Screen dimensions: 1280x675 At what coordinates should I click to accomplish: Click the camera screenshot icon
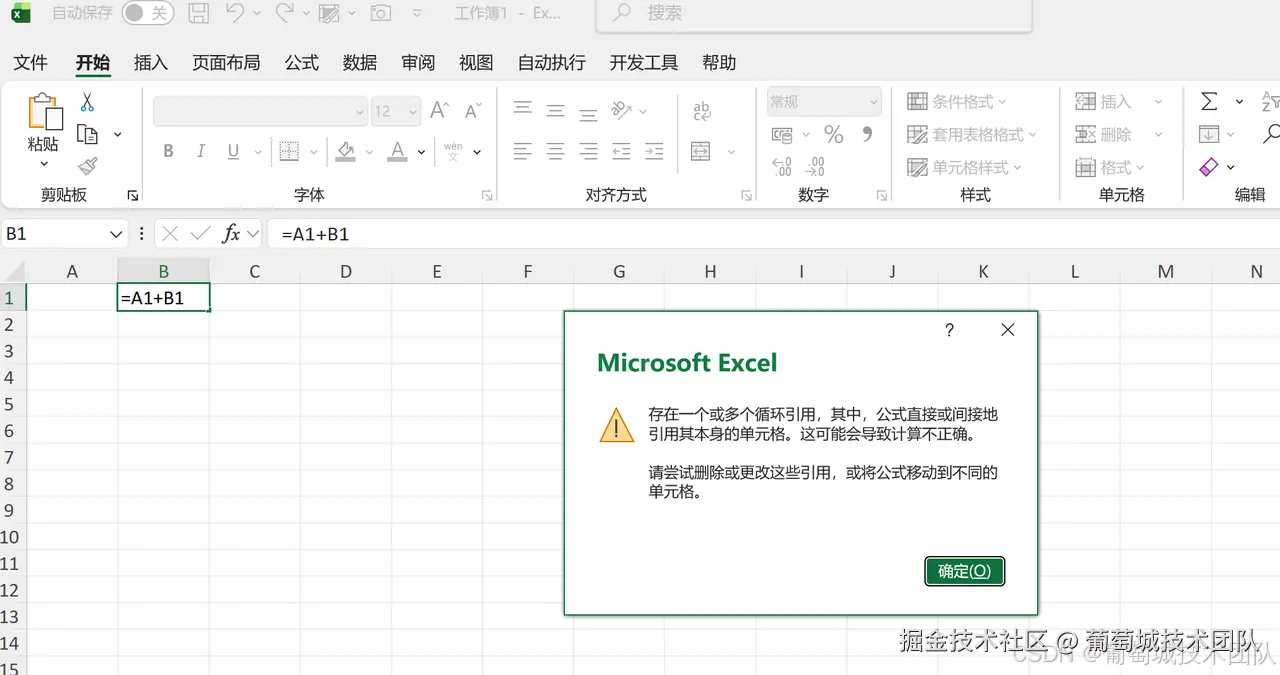point(380,13)
